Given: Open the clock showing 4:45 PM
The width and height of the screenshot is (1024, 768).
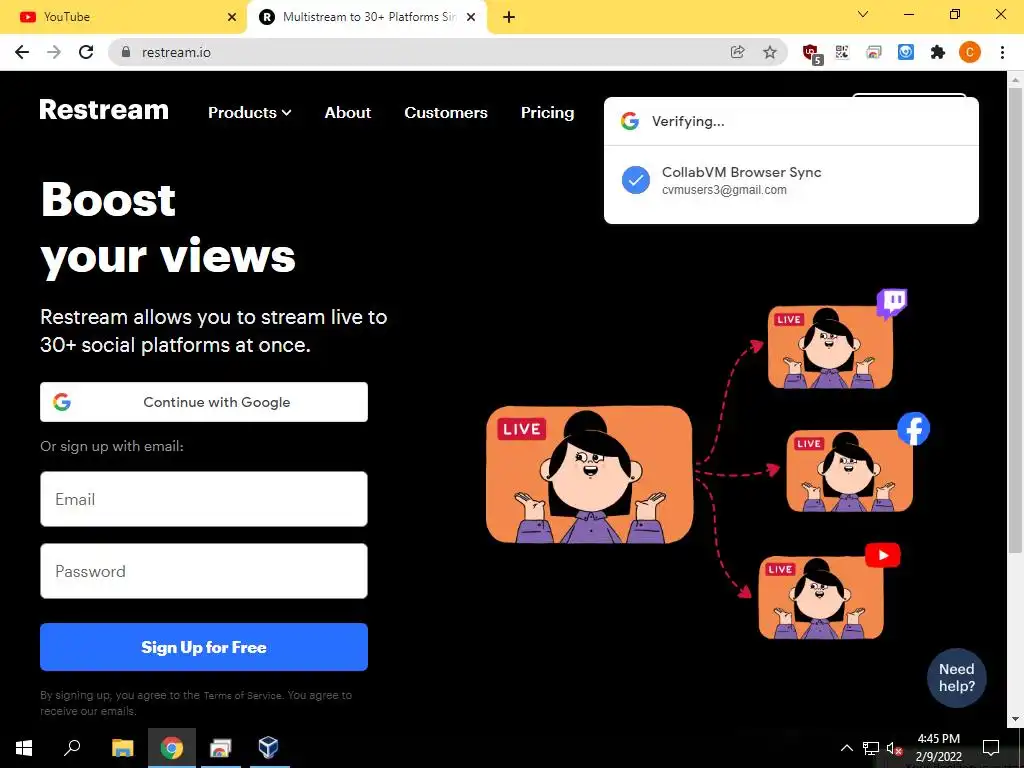Looking at the screenshot, I should coord(938,748).
